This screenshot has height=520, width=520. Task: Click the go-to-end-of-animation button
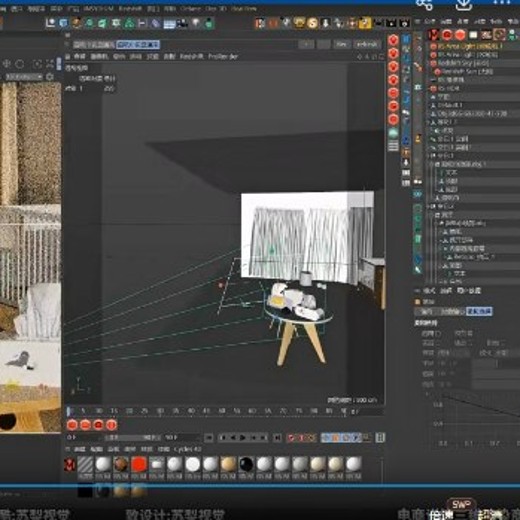click(x=277, y=437)
